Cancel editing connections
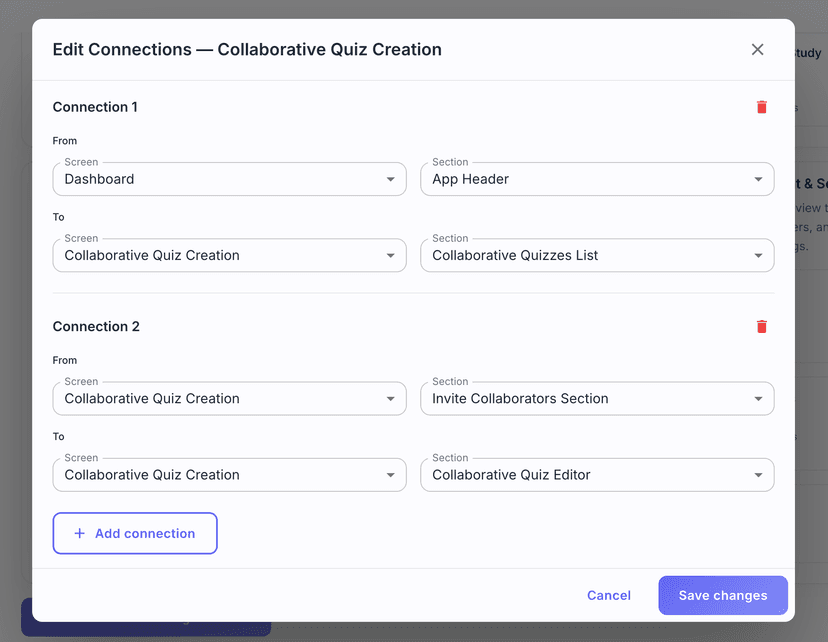Viewport: 828px width, 642px height. [x=608, y=595]
